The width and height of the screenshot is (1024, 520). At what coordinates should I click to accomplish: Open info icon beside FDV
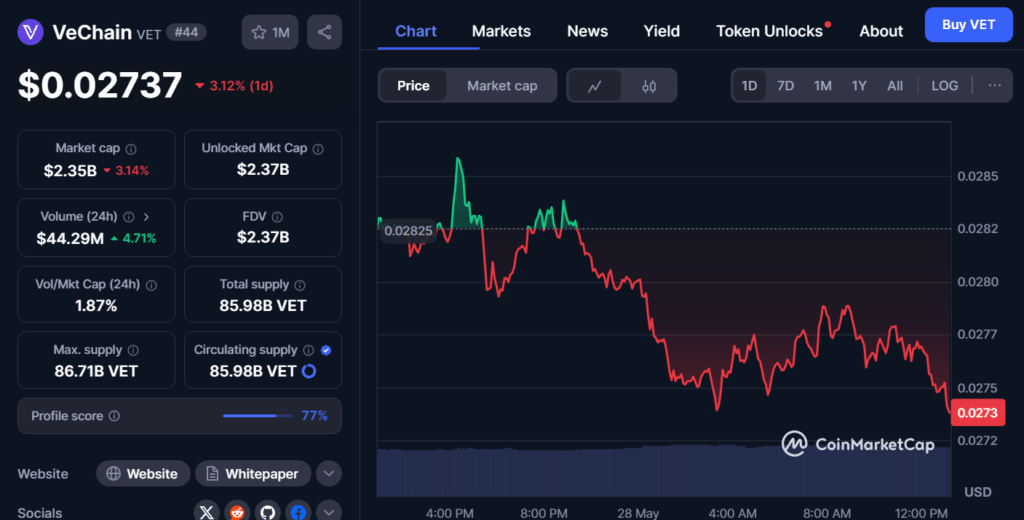tap(277, 217)
